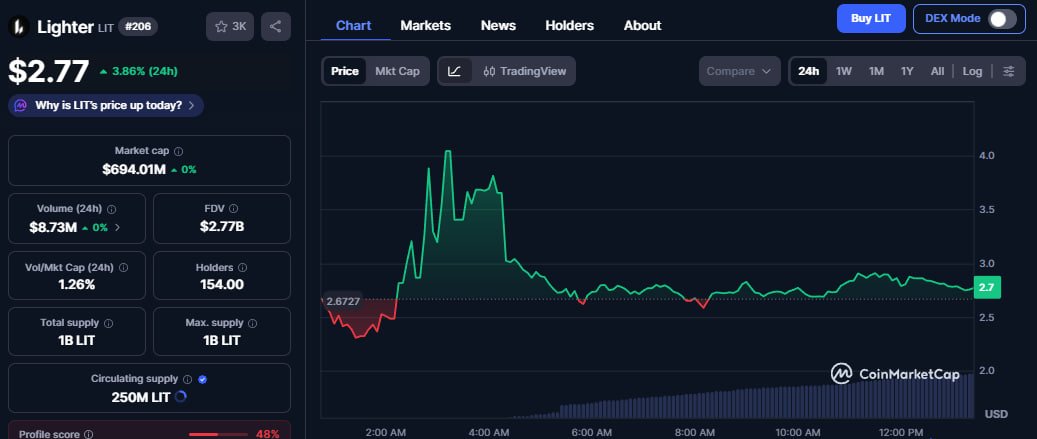Open the Holders tab

click(569, 26)
